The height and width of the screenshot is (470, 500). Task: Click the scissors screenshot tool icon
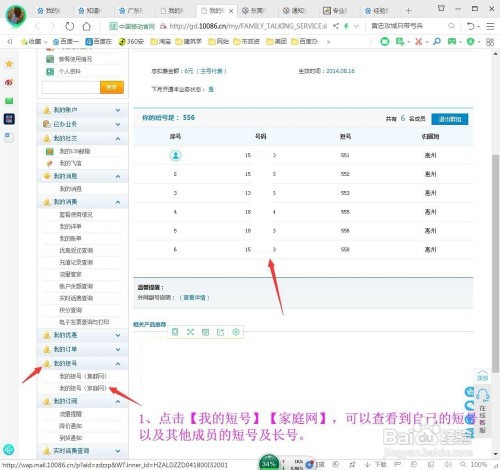tap(418, 42)
